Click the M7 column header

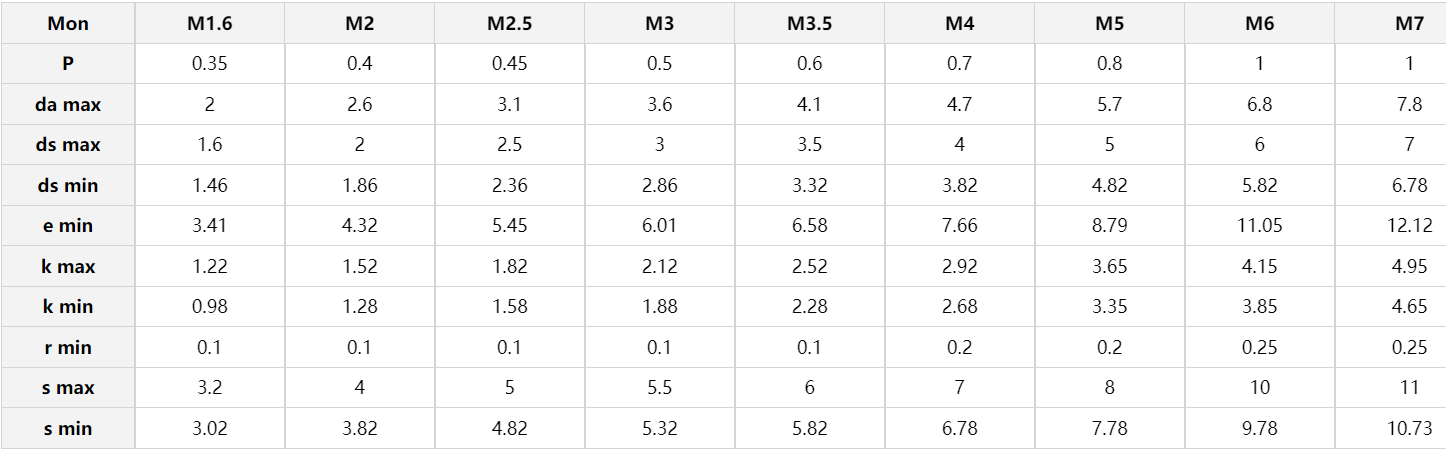point(1409,23)
